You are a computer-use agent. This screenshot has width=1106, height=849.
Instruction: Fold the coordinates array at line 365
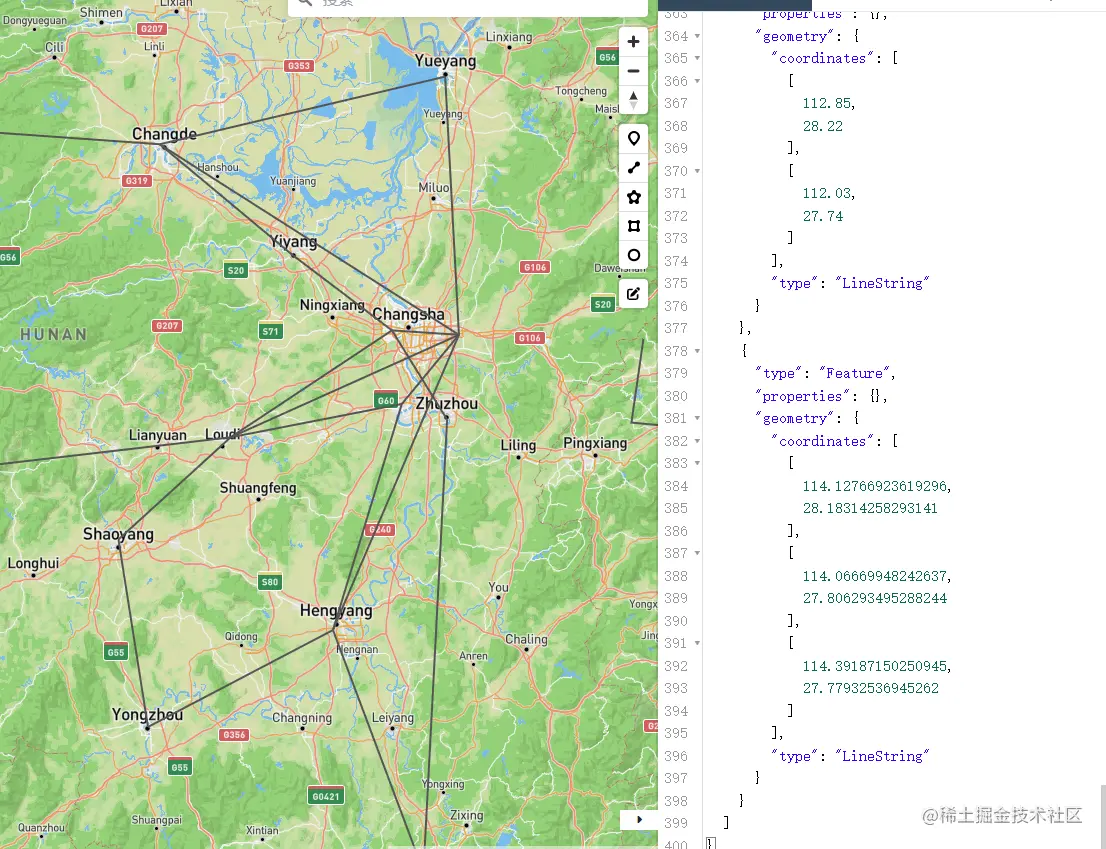click(697, 58)
